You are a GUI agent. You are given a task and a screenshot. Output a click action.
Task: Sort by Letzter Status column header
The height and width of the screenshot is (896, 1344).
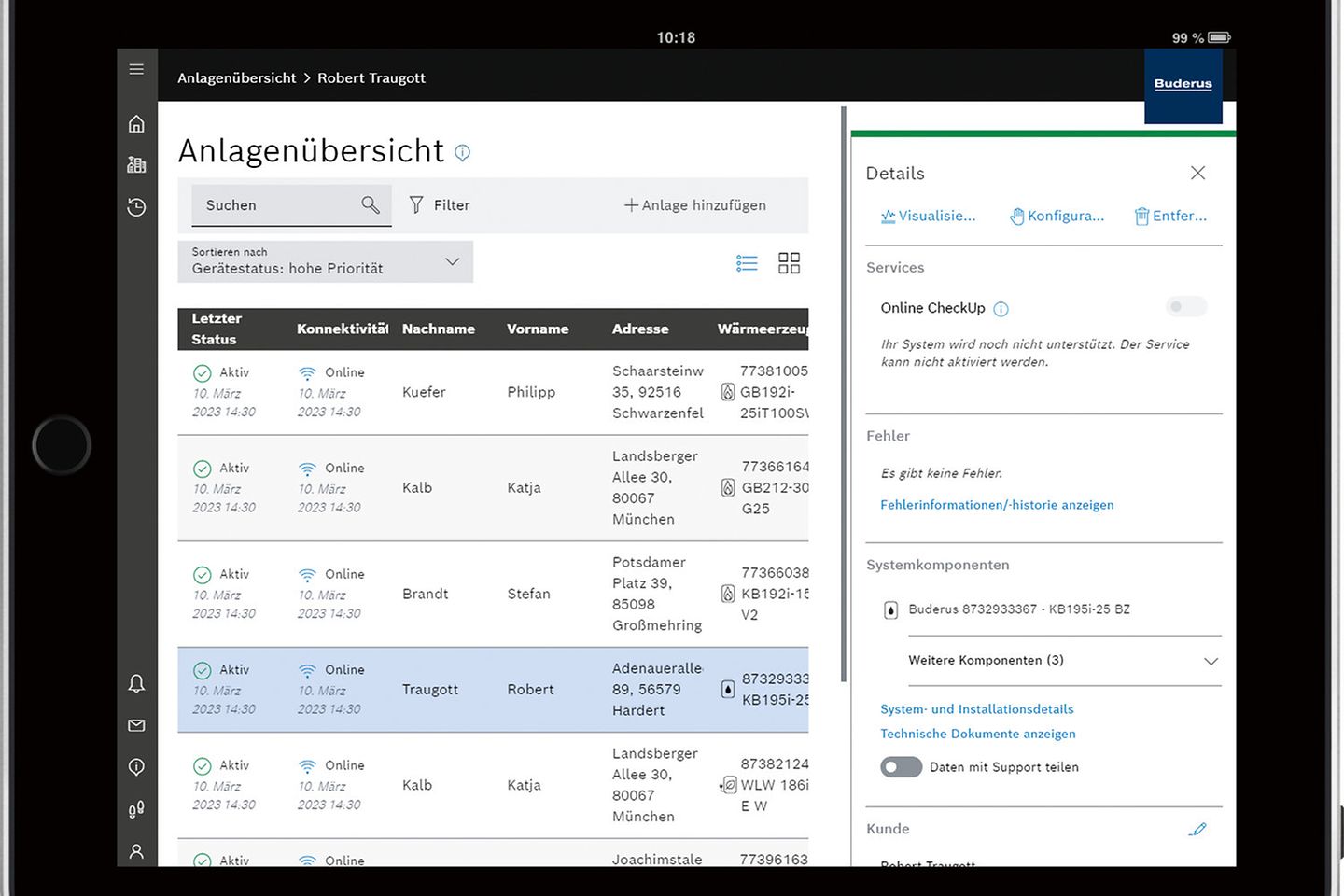click(217, 329)
